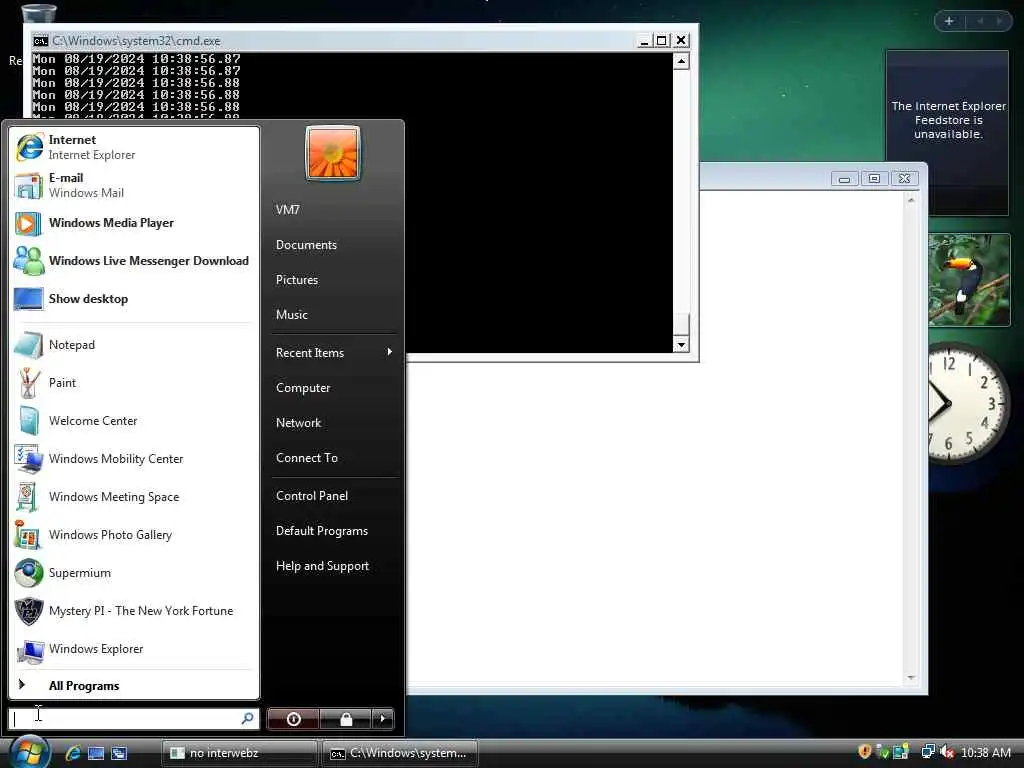Click cmd window scroll down arrow

pyautogui.click(x=680, y=344)
